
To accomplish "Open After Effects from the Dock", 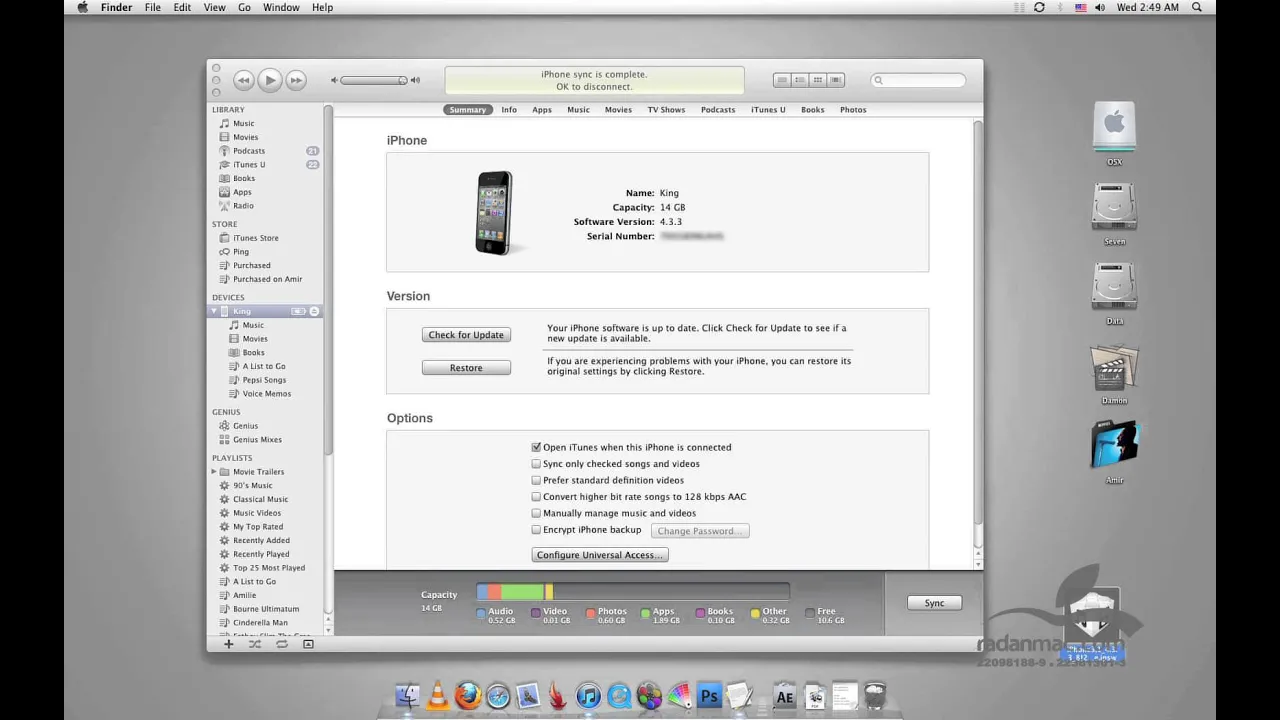I will pos(785,696).
